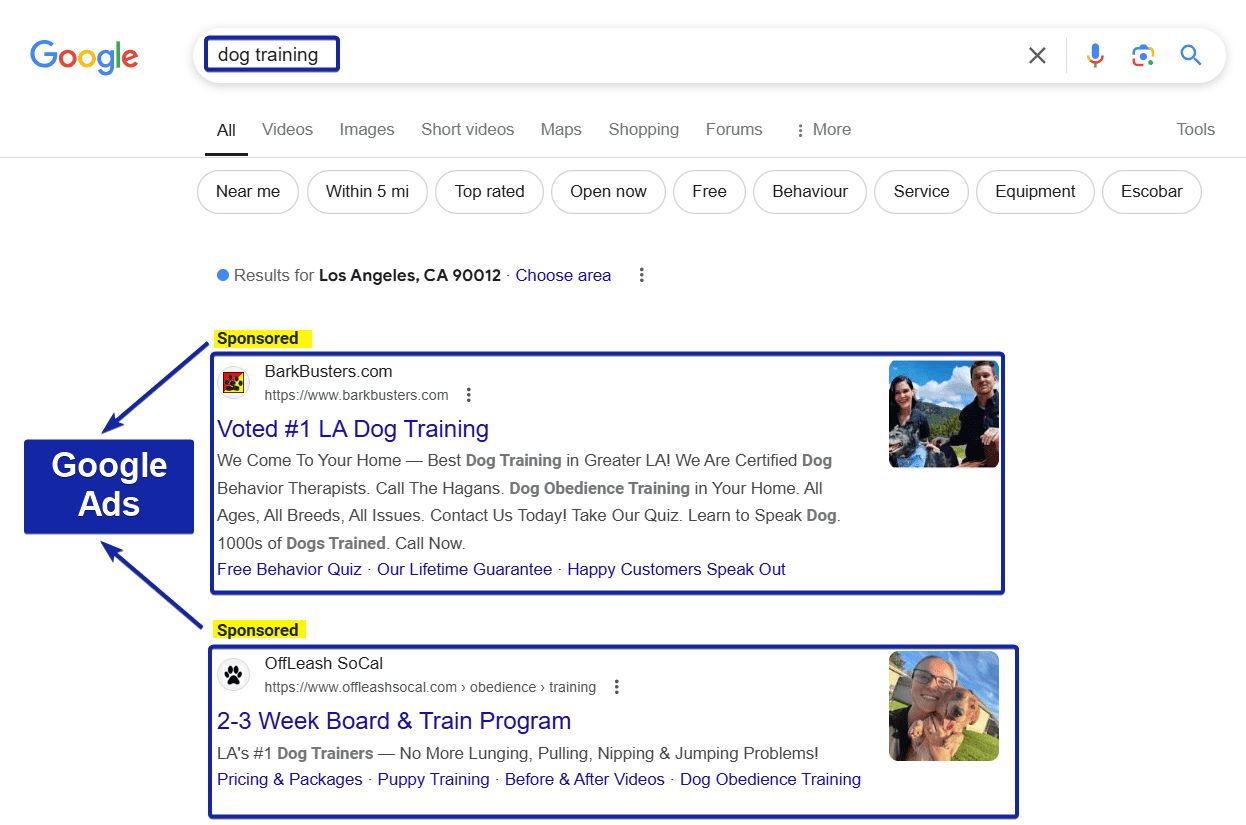This screenshot has height=825, width=1246.
Task: Enable the Near me filter
Action: (x=247, y=191)
